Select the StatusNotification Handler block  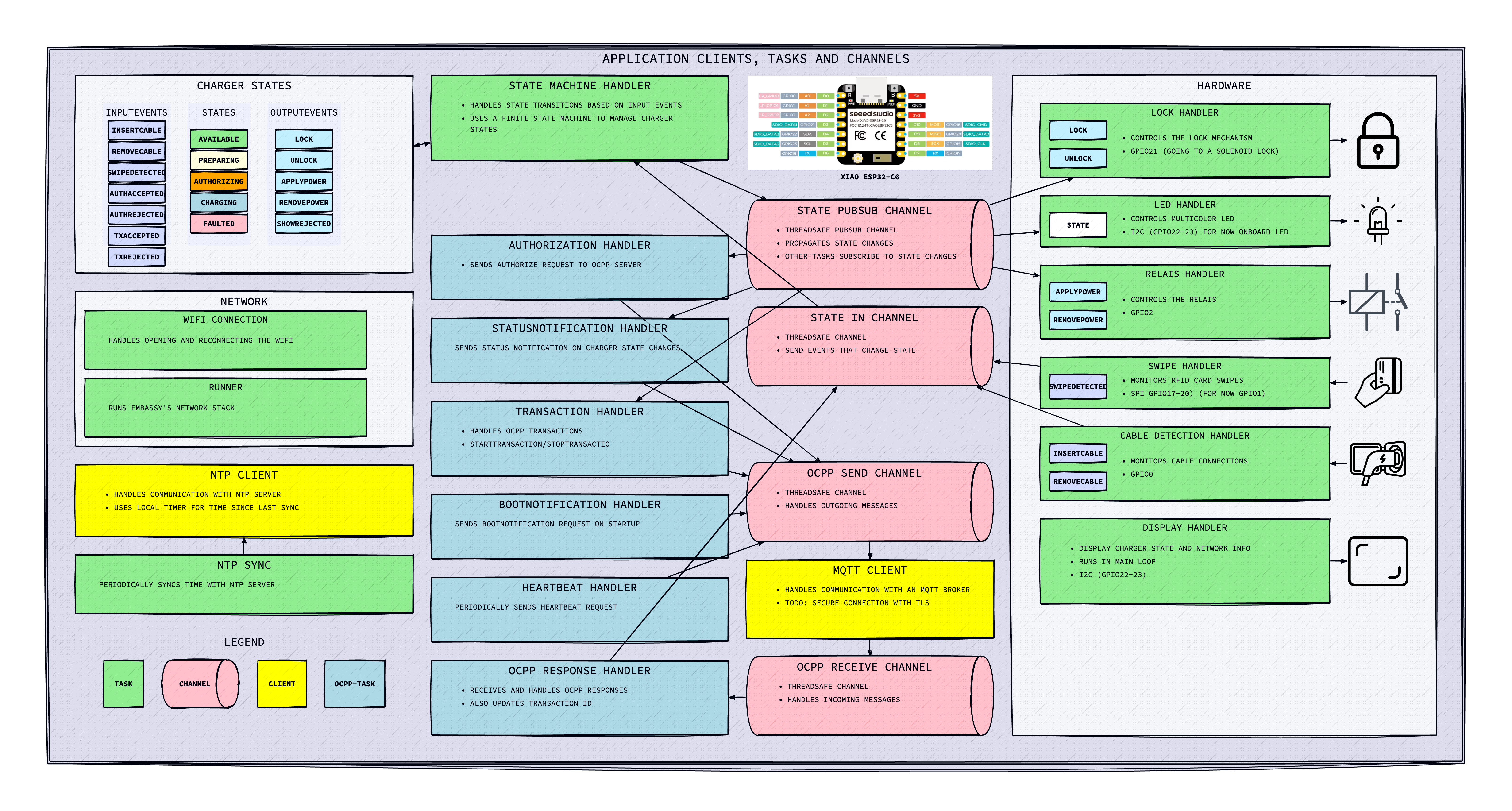tap(579, 350)
